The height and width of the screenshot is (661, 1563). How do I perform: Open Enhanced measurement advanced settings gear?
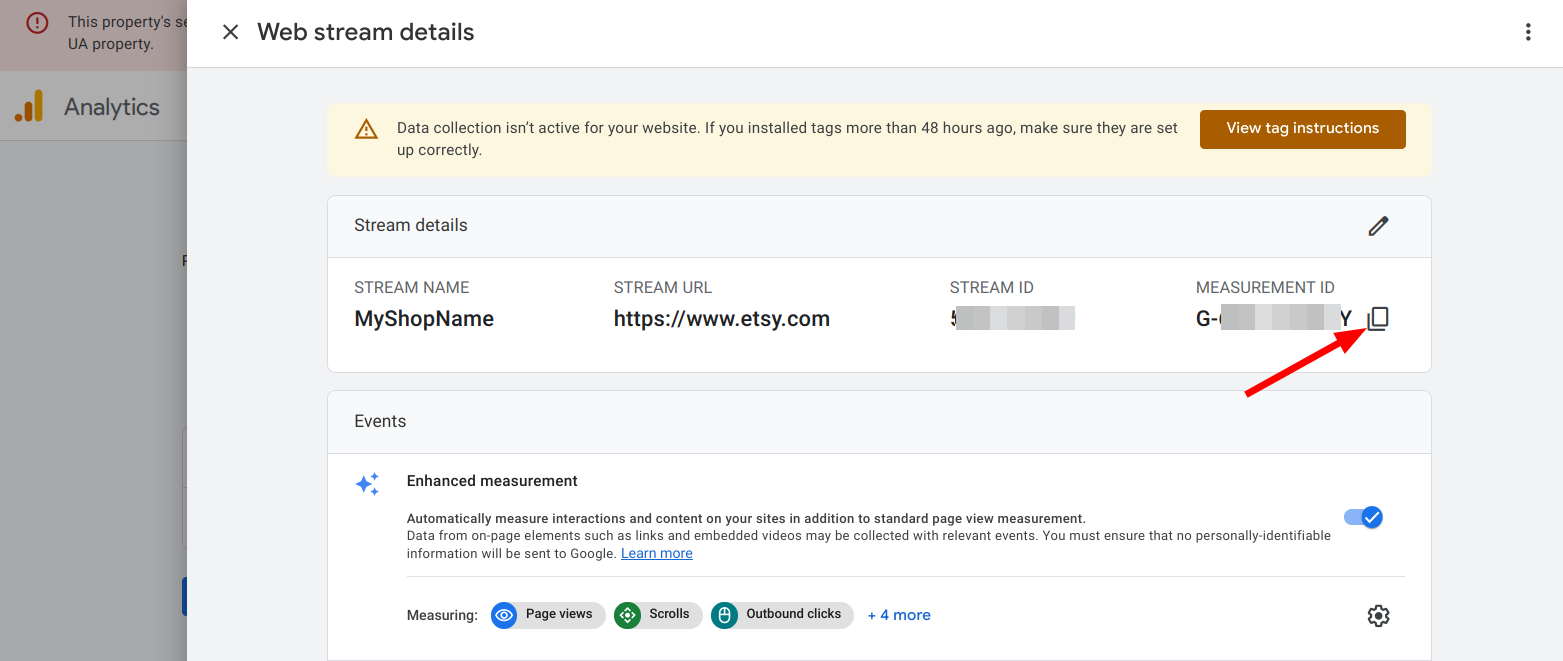coord(1378,615)
